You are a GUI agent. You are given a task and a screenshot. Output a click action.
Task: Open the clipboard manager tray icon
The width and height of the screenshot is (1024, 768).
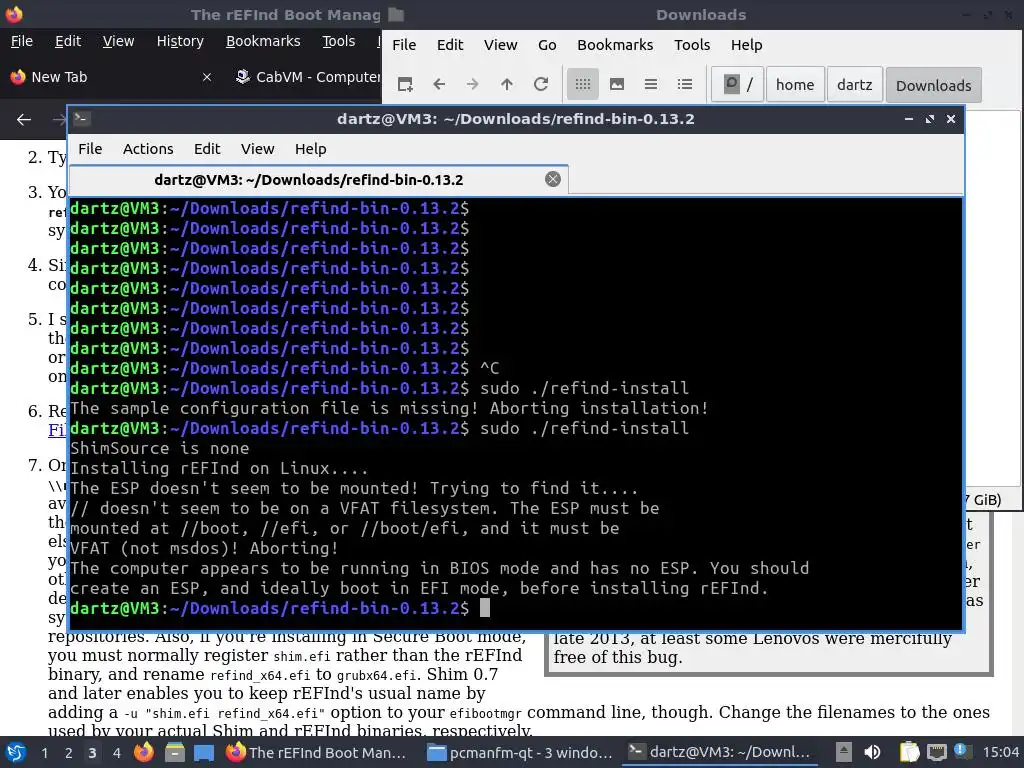click(x=909, y=752)
